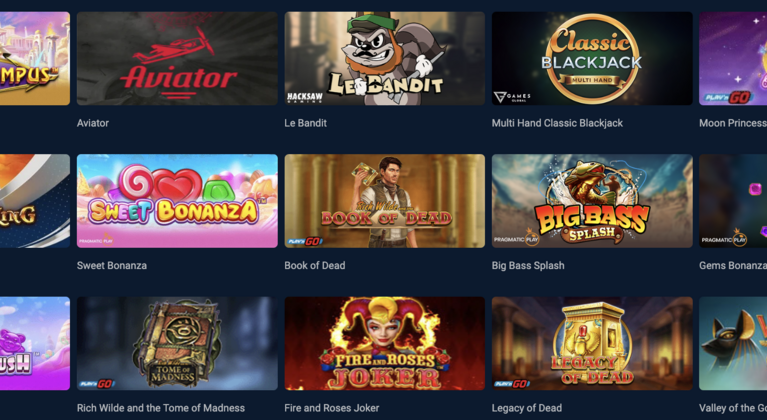The image size is (767, 420).
Task: Click the Aviator title text
Action: click(x=93, y=123)
